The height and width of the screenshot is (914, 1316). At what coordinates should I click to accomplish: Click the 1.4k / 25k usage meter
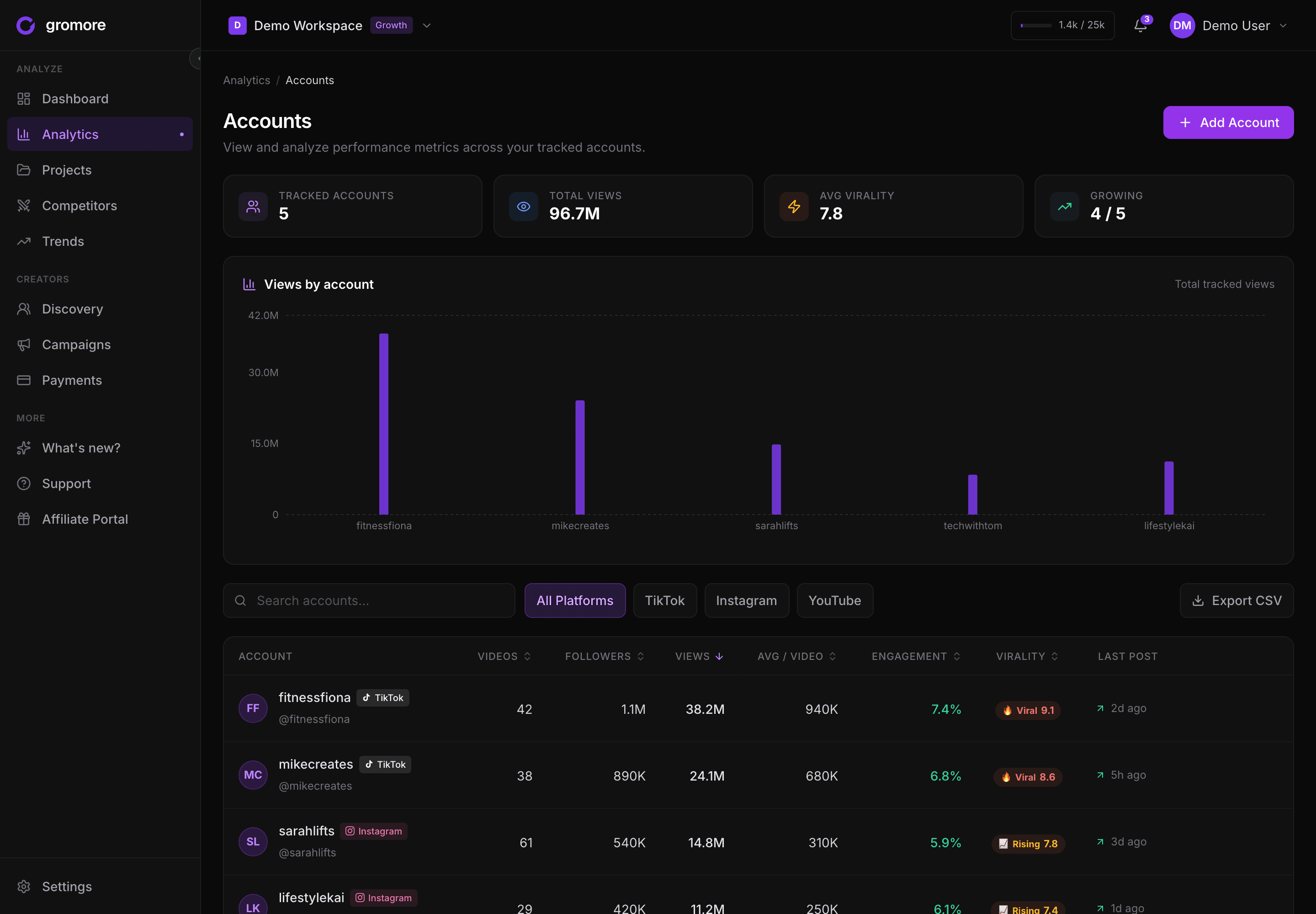tap(1062, 25)
